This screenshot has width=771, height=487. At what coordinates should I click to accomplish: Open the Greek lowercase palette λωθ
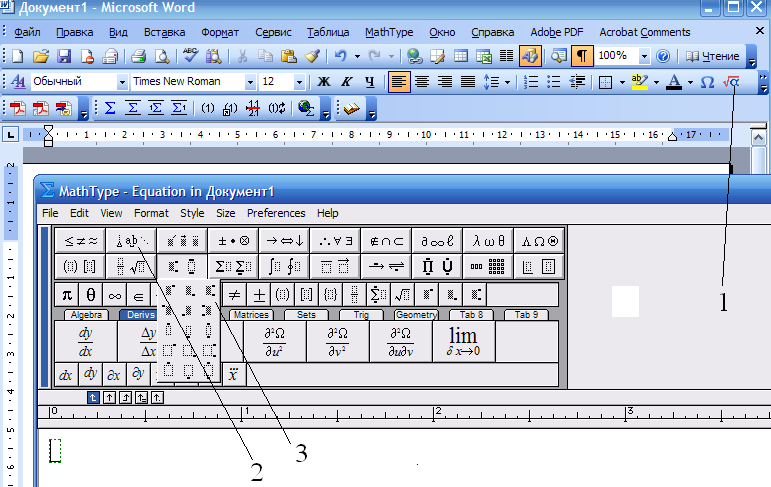488,241
